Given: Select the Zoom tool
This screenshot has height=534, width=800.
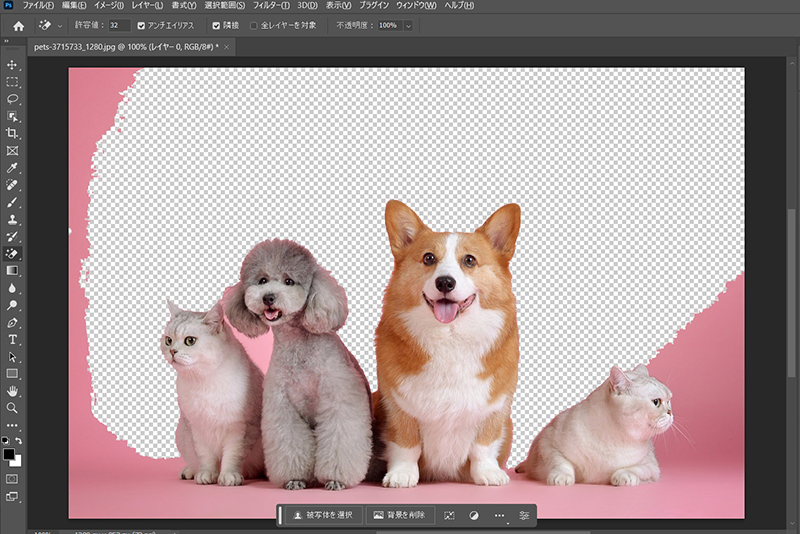Looking at the screenshot, I should (x=12, y=408).
